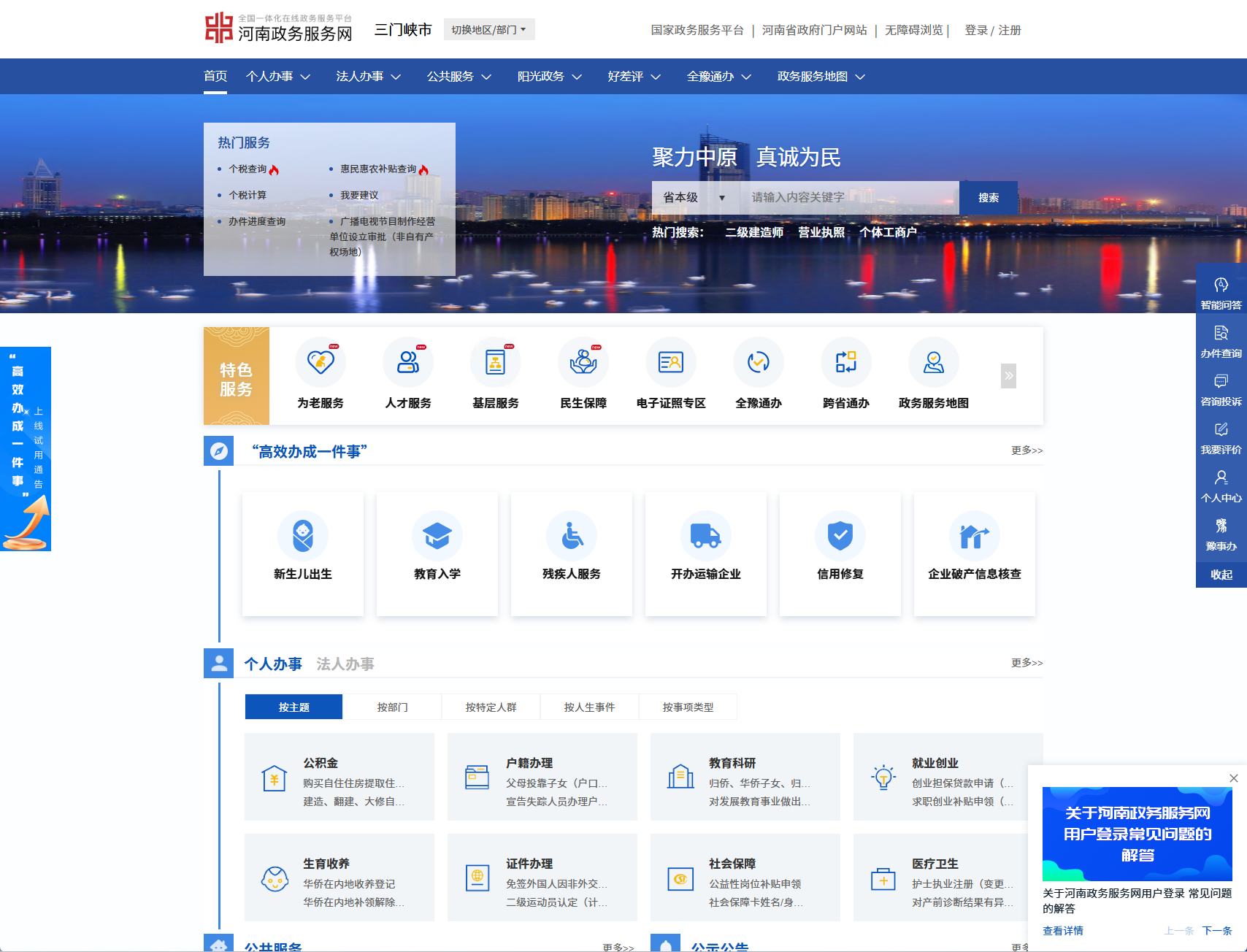Open the 教育入学 service card
The width and height of the screenshot is (1247, 952).
pyautogui.click(x=437, y=554)
